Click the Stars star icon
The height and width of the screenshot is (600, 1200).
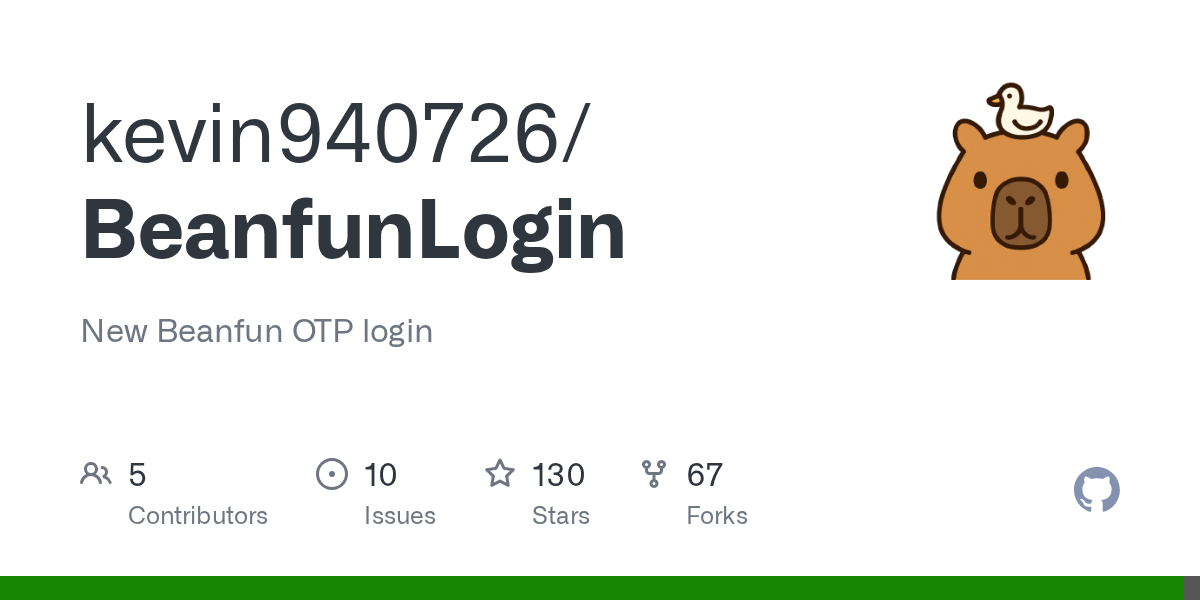pyautogui.click(x=500, y=473)
